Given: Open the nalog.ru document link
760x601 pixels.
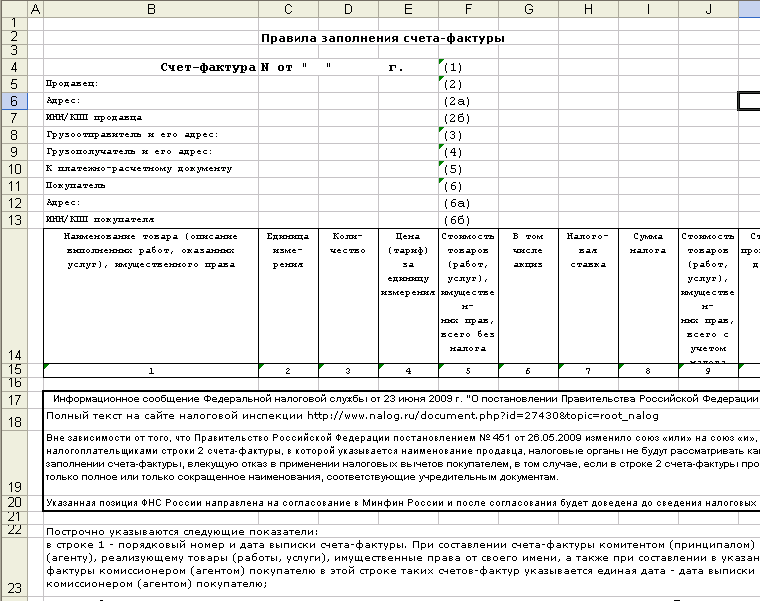Looking at the screenshot, I should click(483, 416).
